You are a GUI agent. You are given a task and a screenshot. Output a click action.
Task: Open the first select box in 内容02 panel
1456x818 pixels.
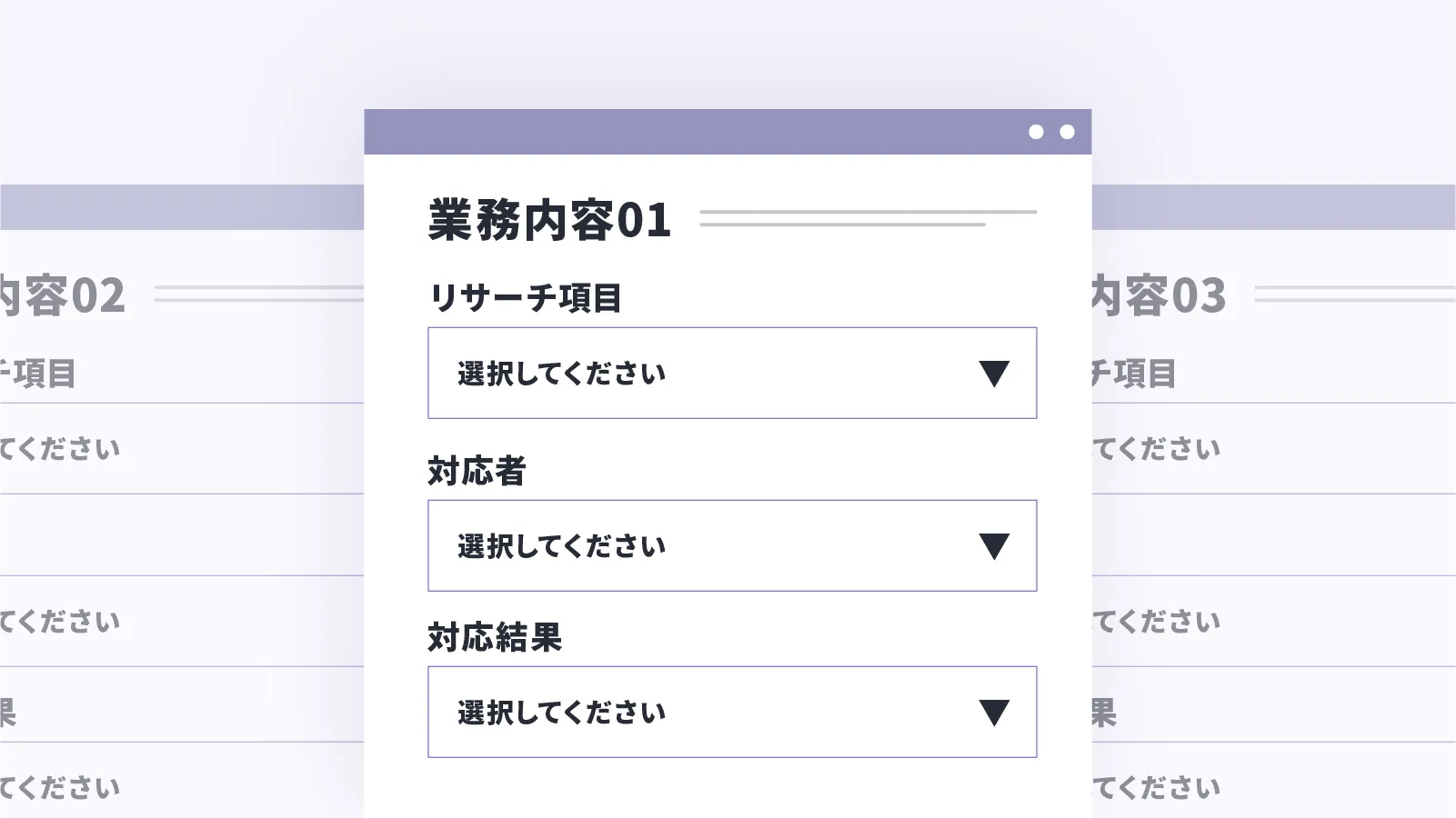[182, 449]
